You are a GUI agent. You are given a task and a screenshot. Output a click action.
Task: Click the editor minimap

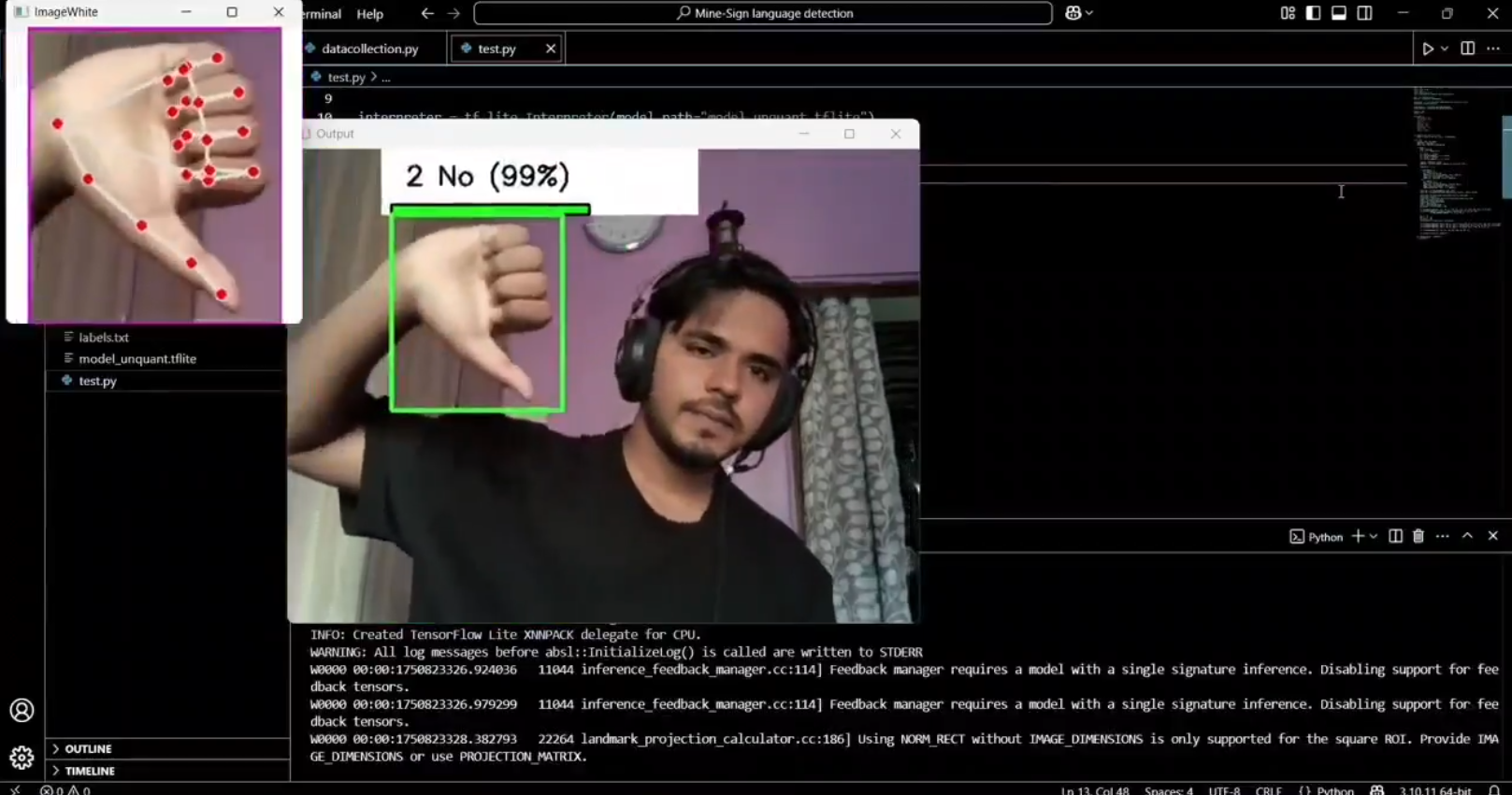coord(1455,163)
